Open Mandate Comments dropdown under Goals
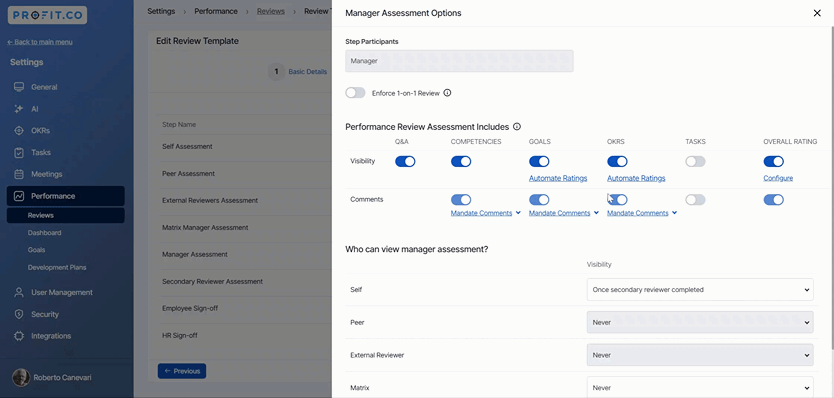This screenshot has width=834, height=398. (564, 213)
